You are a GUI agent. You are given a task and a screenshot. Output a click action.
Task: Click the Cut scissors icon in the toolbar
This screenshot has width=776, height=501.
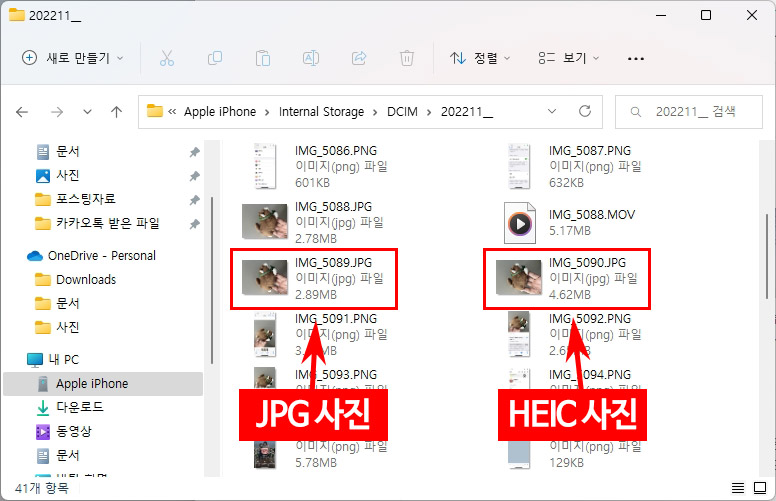(x=167, y=58)
